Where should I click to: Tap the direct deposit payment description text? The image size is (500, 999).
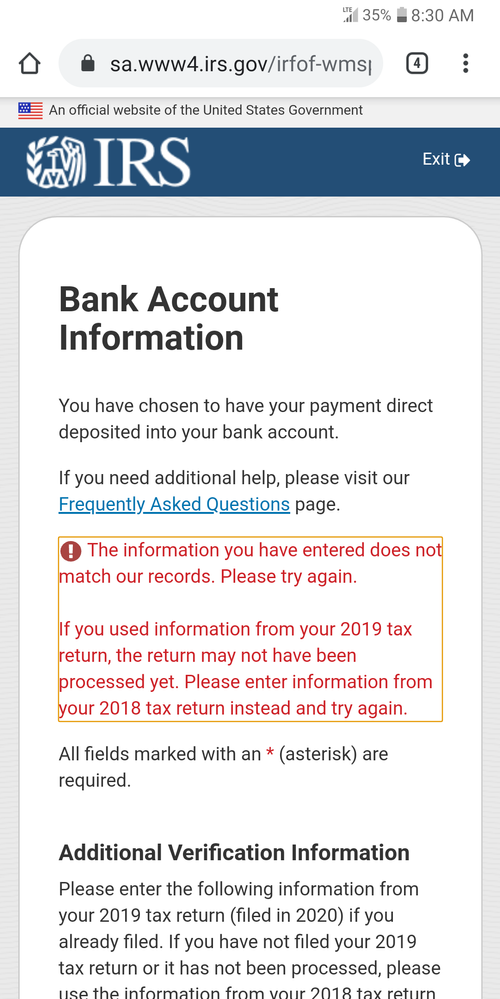(246, 419)
